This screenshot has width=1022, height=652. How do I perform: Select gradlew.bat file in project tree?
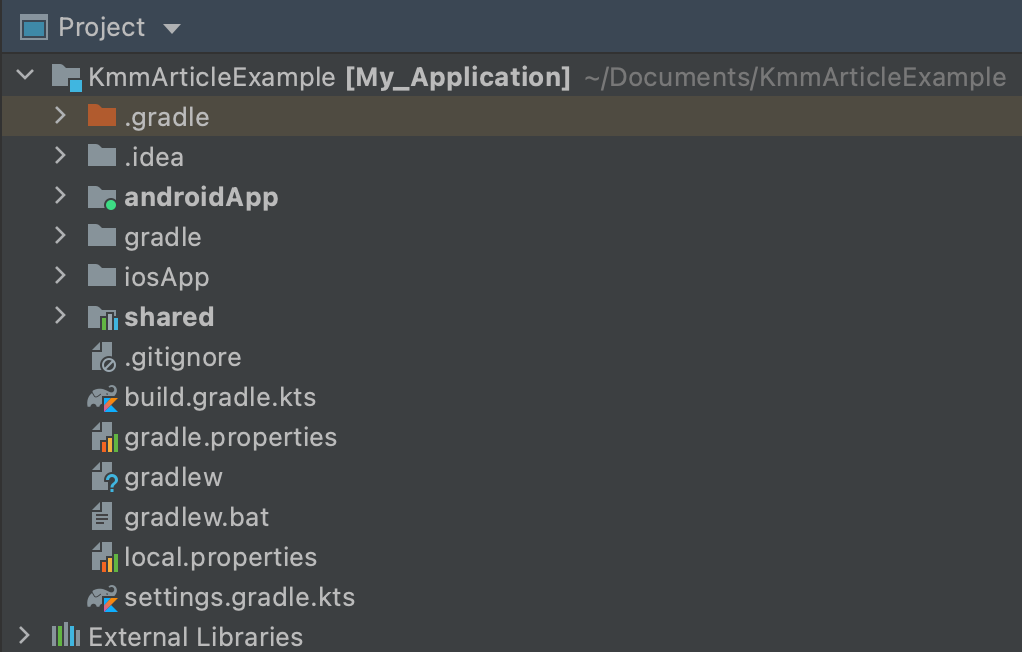pos(196,517)
